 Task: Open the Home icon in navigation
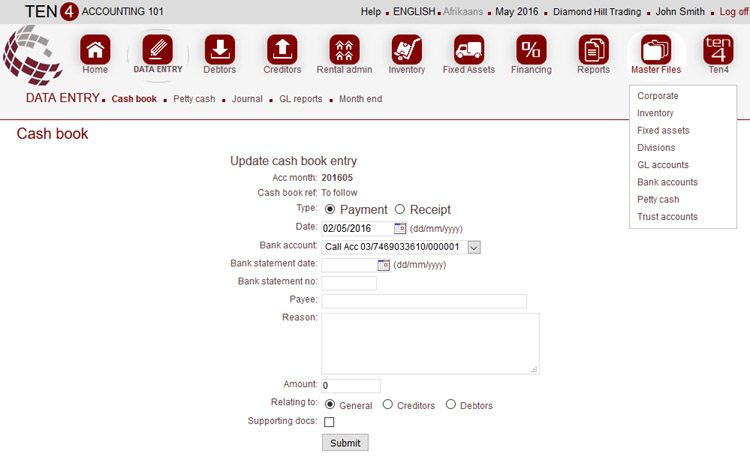click(95, 49)
